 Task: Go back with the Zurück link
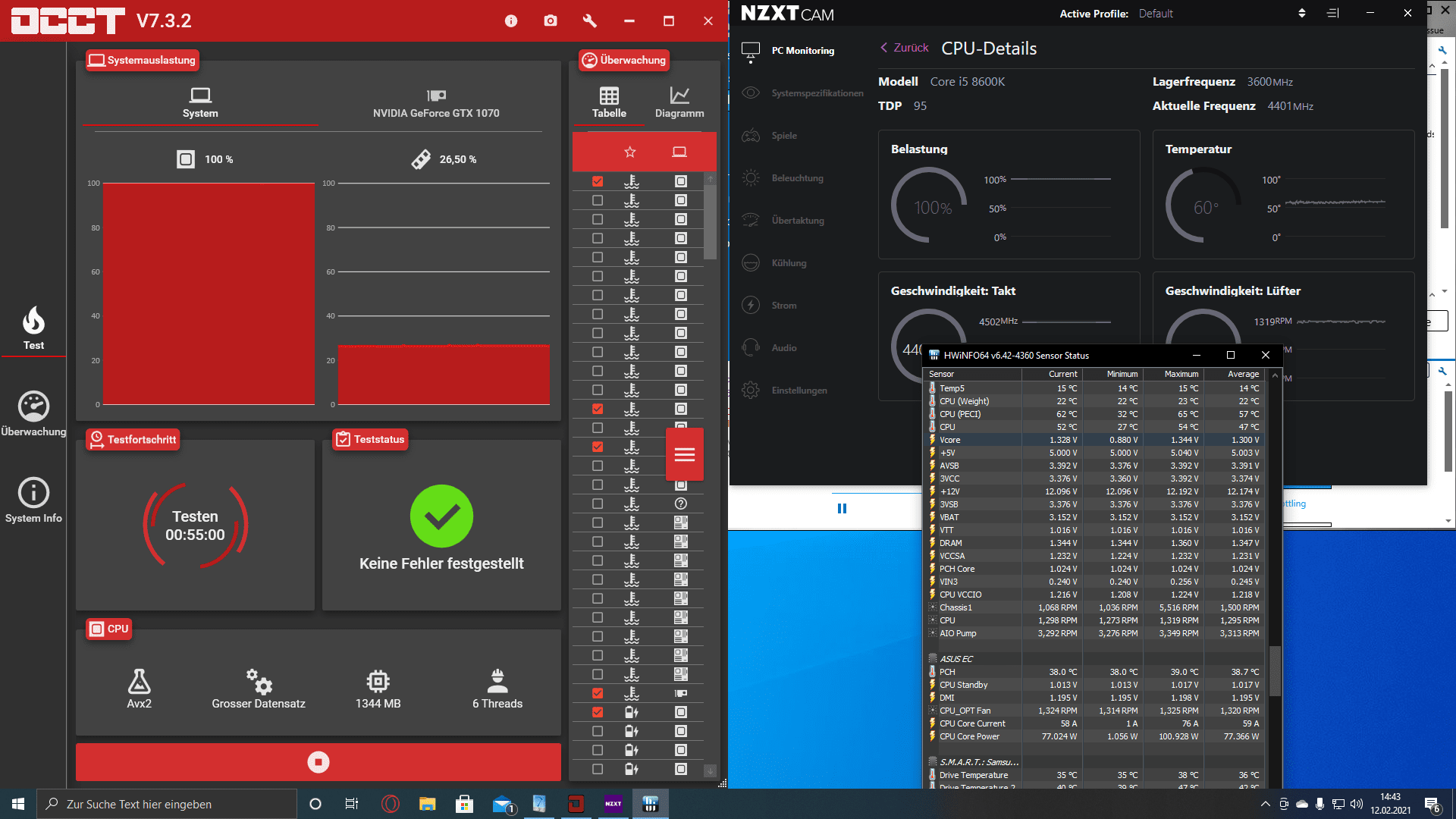click(x=904, y=48)
